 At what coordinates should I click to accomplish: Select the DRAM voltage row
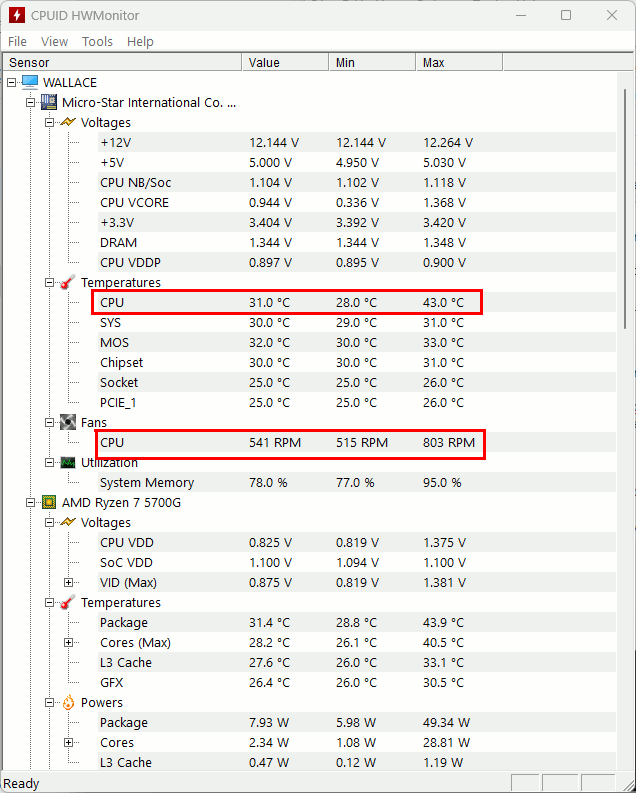pos(357,242)
